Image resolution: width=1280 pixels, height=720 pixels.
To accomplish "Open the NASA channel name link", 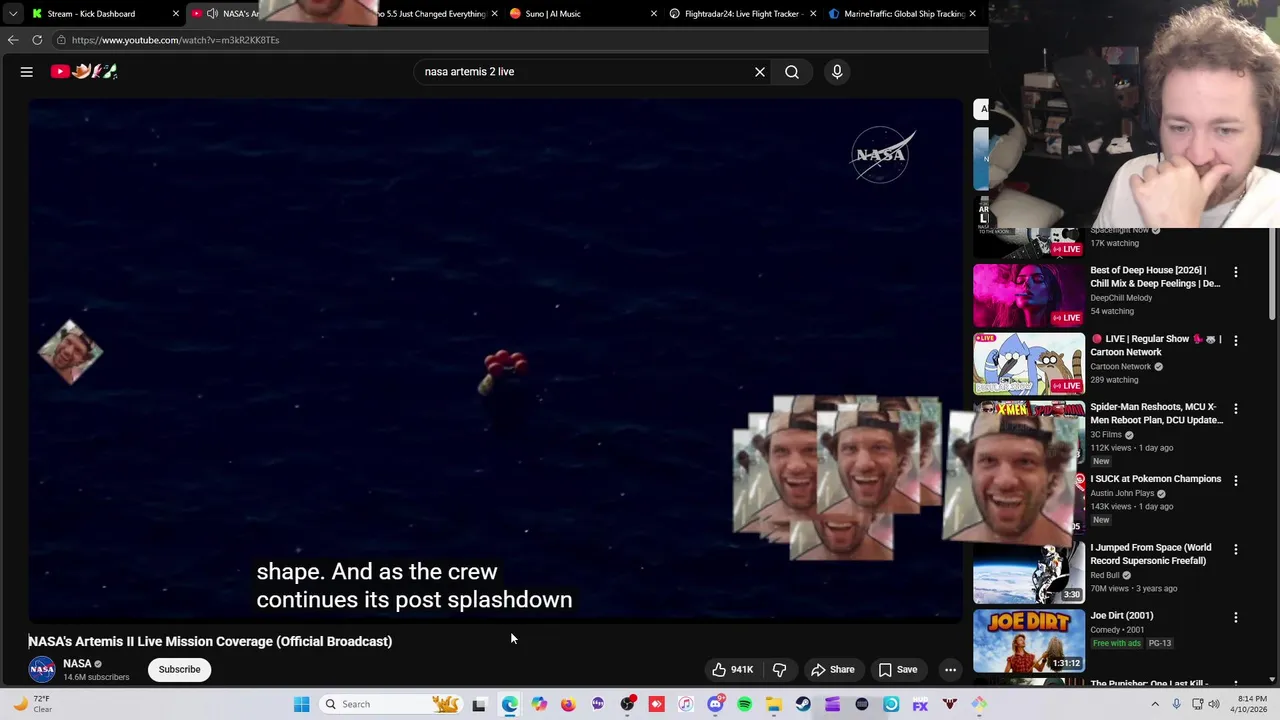I will point(77,664).
